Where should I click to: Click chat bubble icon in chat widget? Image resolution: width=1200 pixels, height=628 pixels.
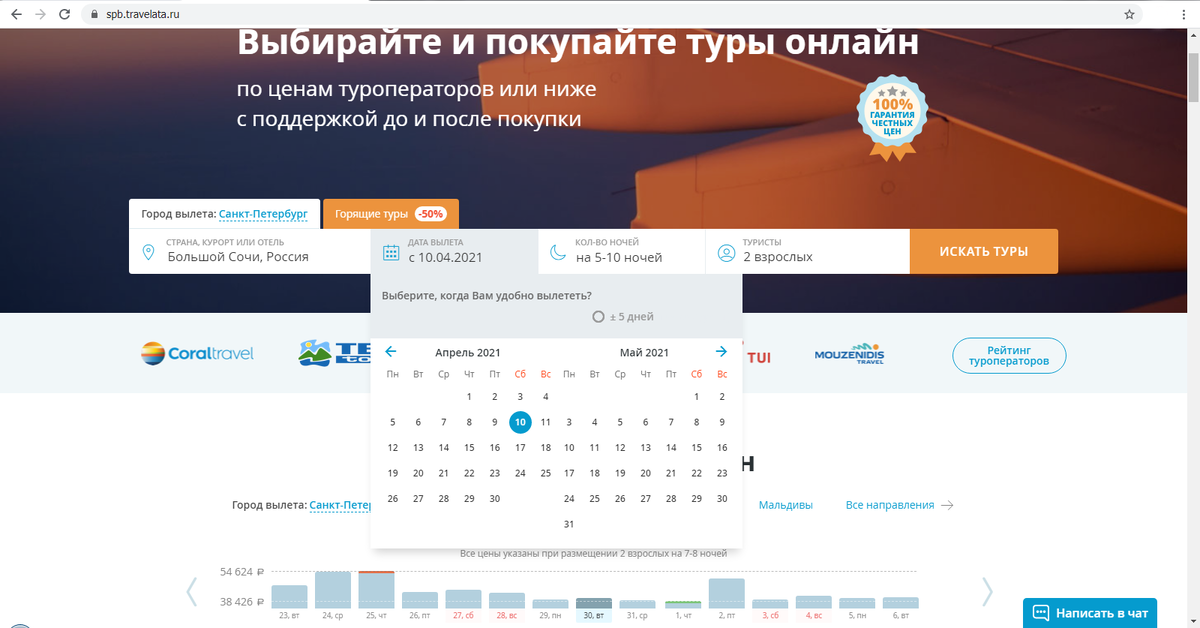(x=1040, y=612)
